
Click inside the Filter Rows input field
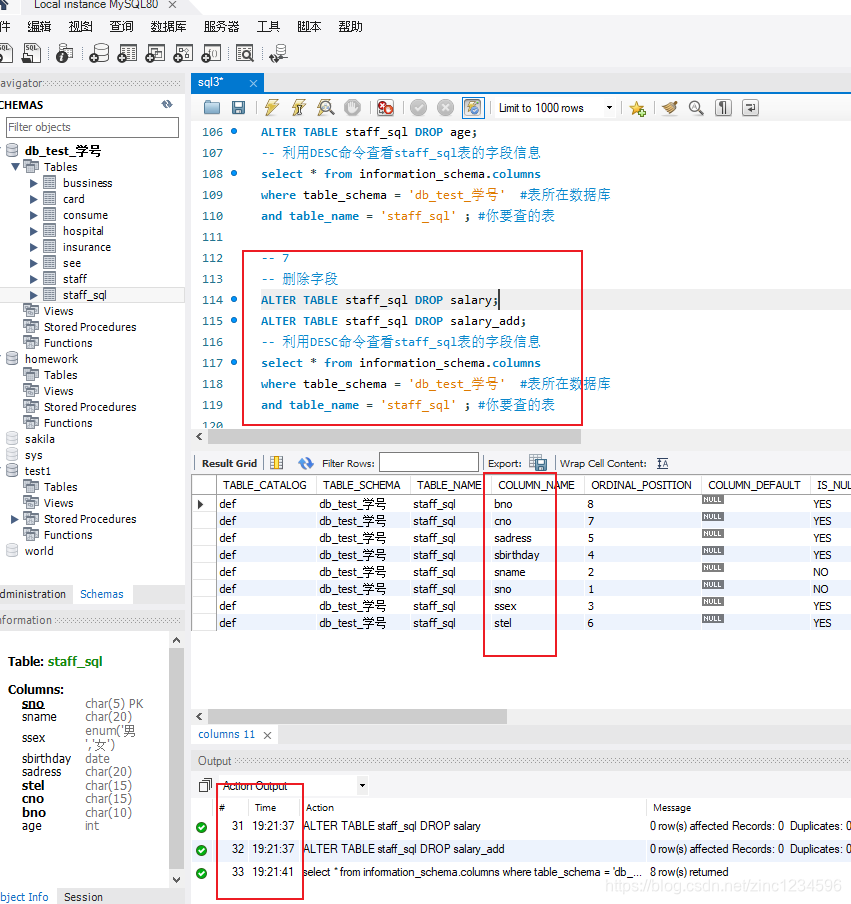pyautogui.click(x=430, y=462)
